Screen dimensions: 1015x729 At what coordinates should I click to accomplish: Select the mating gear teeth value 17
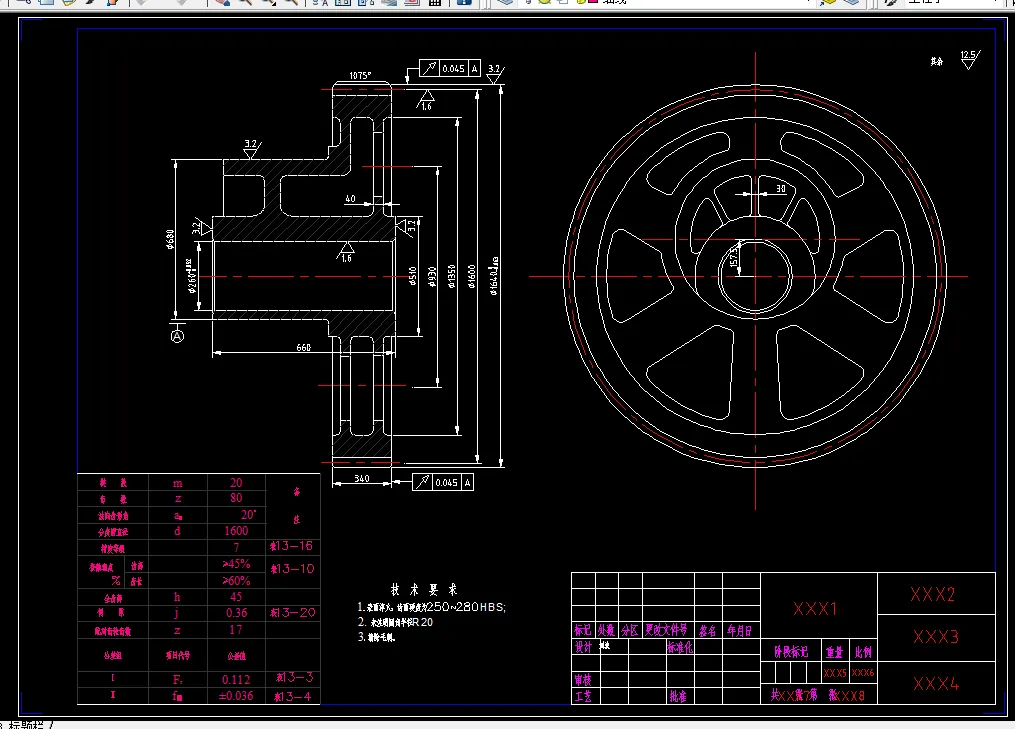(x=236, y=629)
